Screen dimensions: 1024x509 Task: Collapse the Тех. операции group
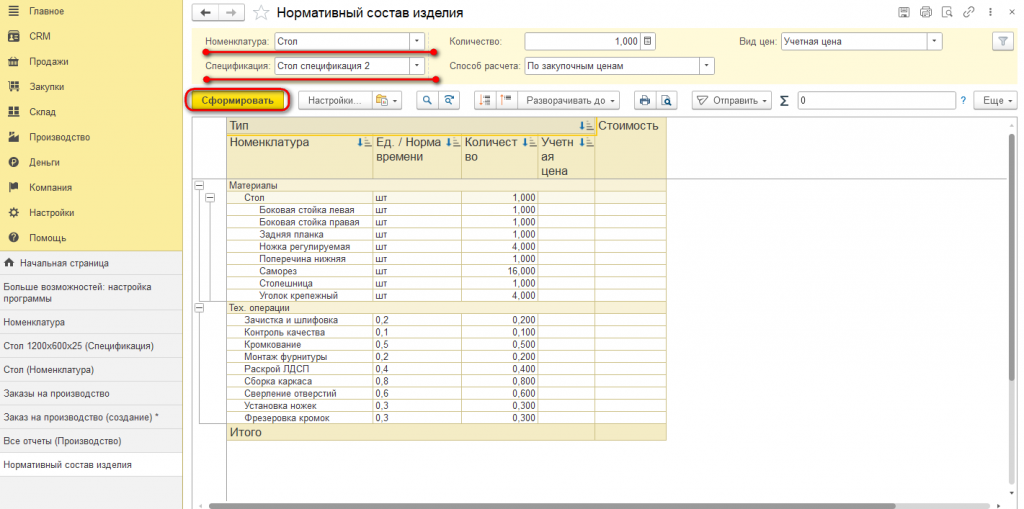coord(200,307)
